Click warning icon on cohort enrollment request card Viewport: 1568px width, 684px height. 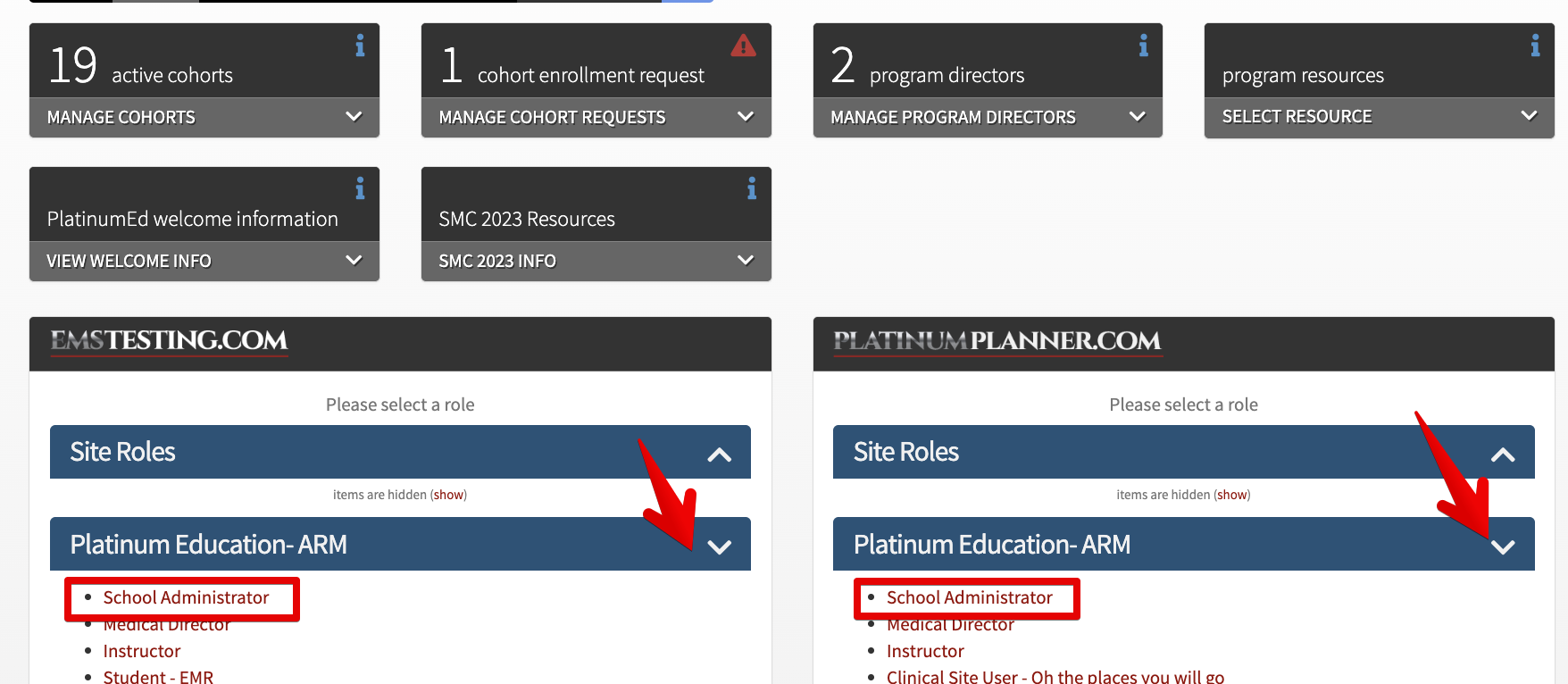(743, 46)
